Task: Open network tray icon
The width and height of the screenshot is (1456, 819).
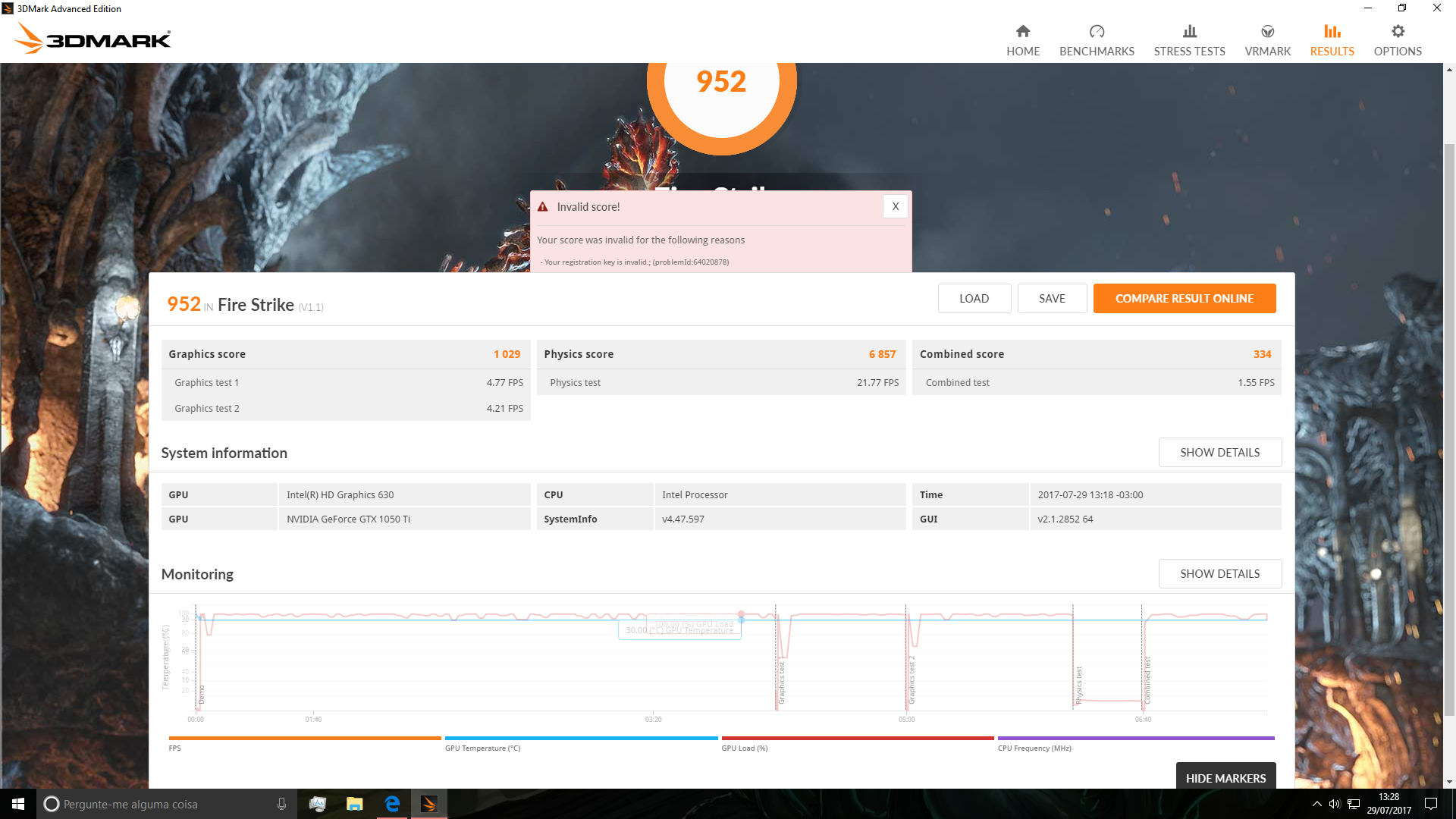Action: tap(1354, 804)
